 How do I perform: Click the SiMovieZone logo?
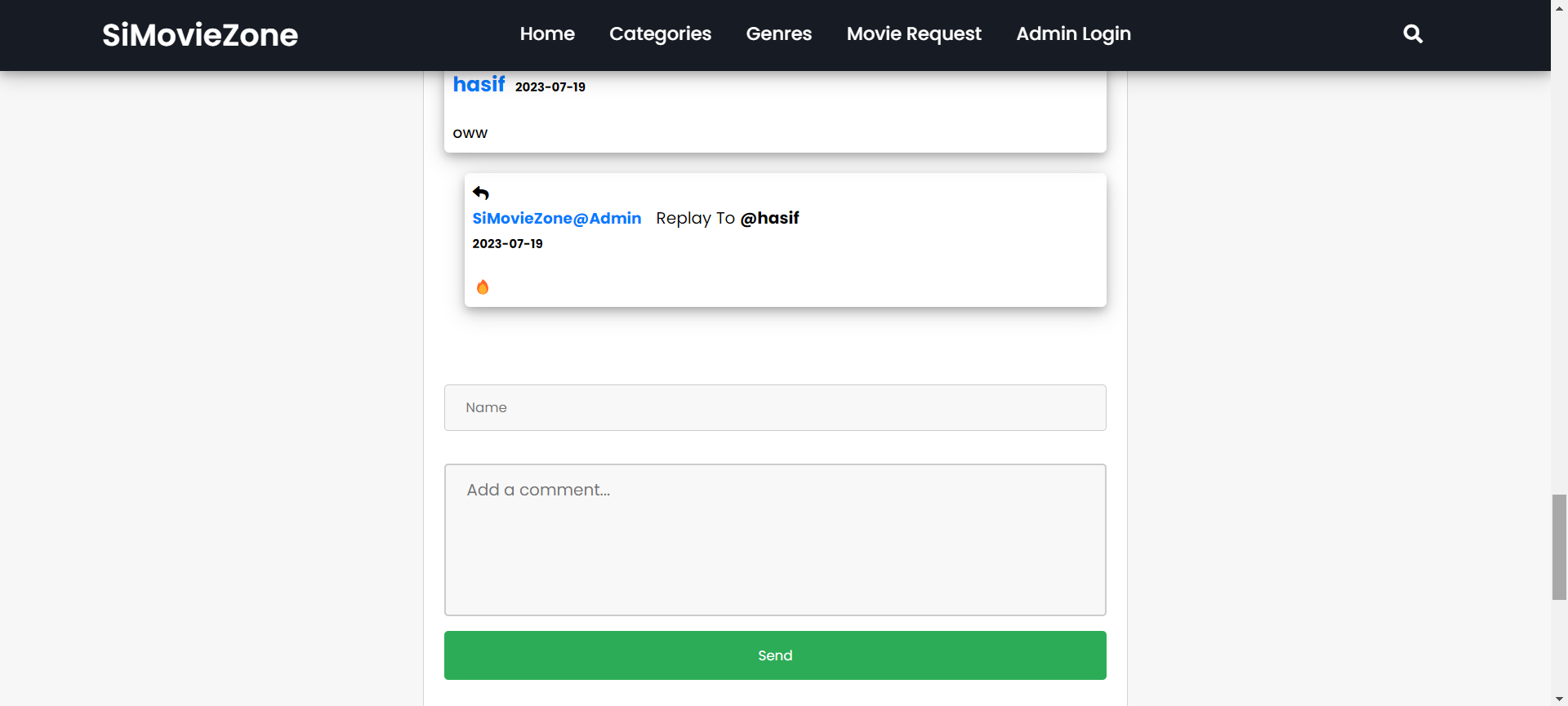tap(200, 34)
